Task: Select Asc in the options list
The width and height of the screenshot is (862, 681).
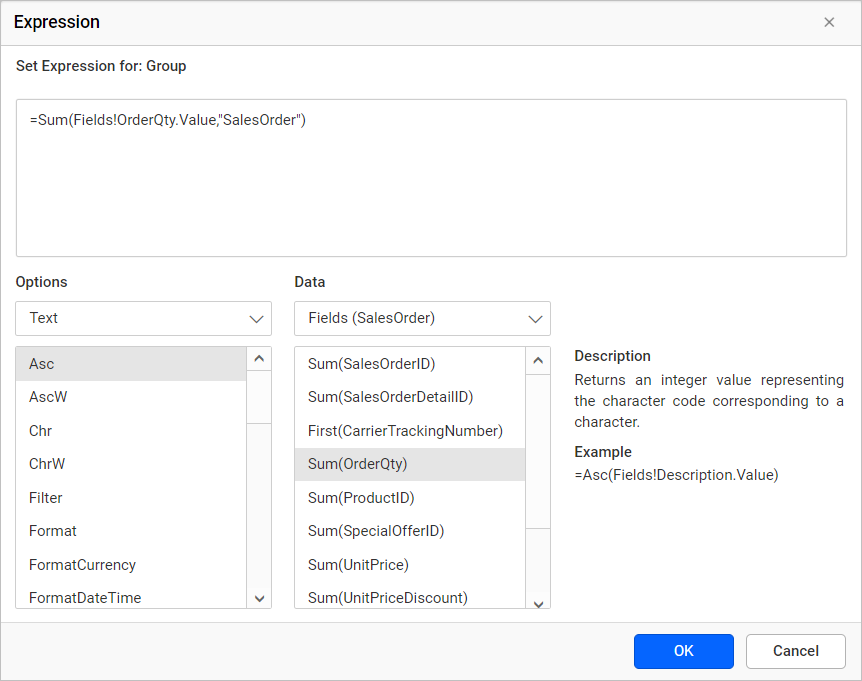Action: 131,364
